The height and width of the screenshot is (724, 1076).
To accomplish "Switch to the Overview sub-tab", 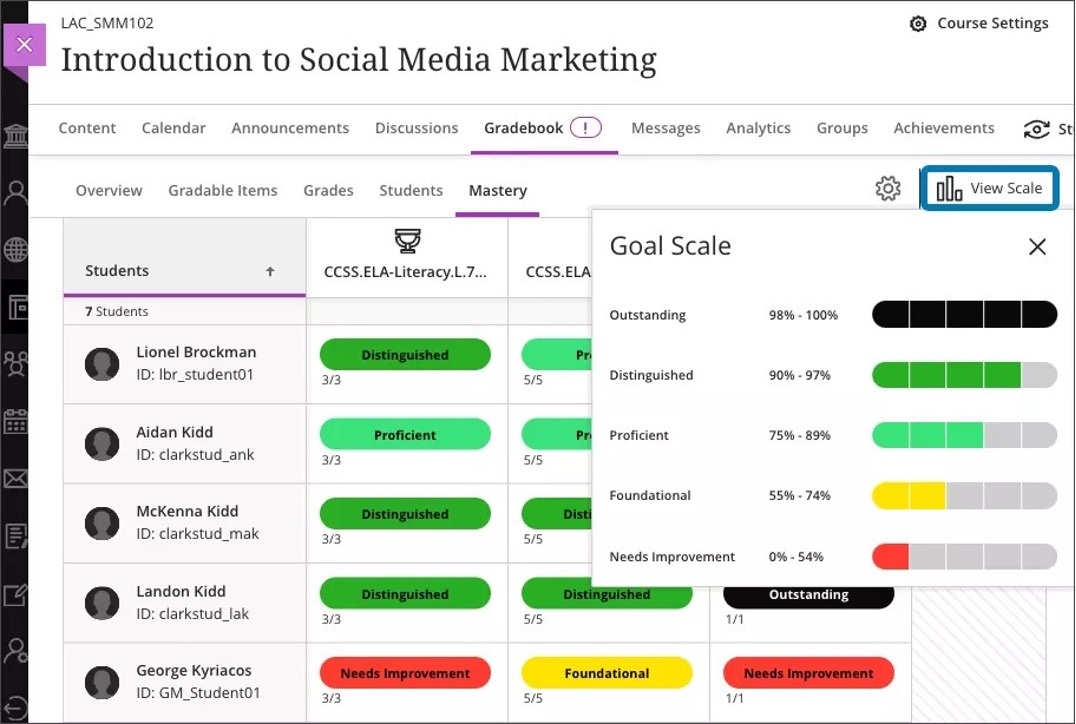I will point(108,190).
